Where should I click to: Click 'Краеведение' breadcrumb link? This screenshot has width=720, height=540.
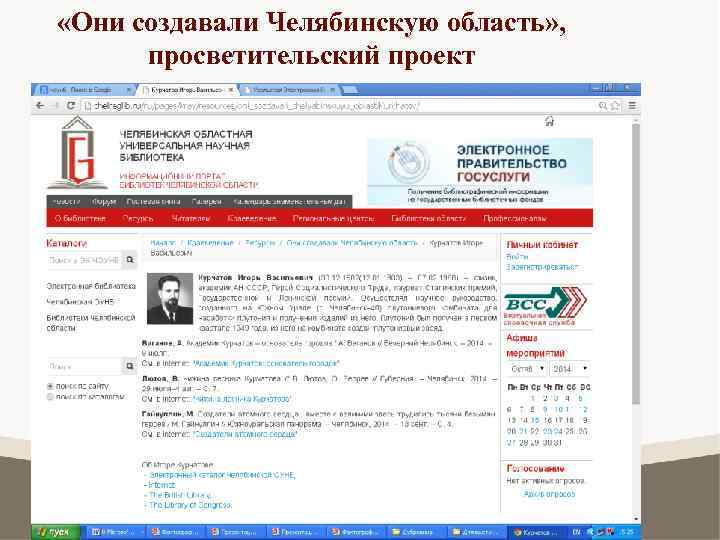point(210,242)
